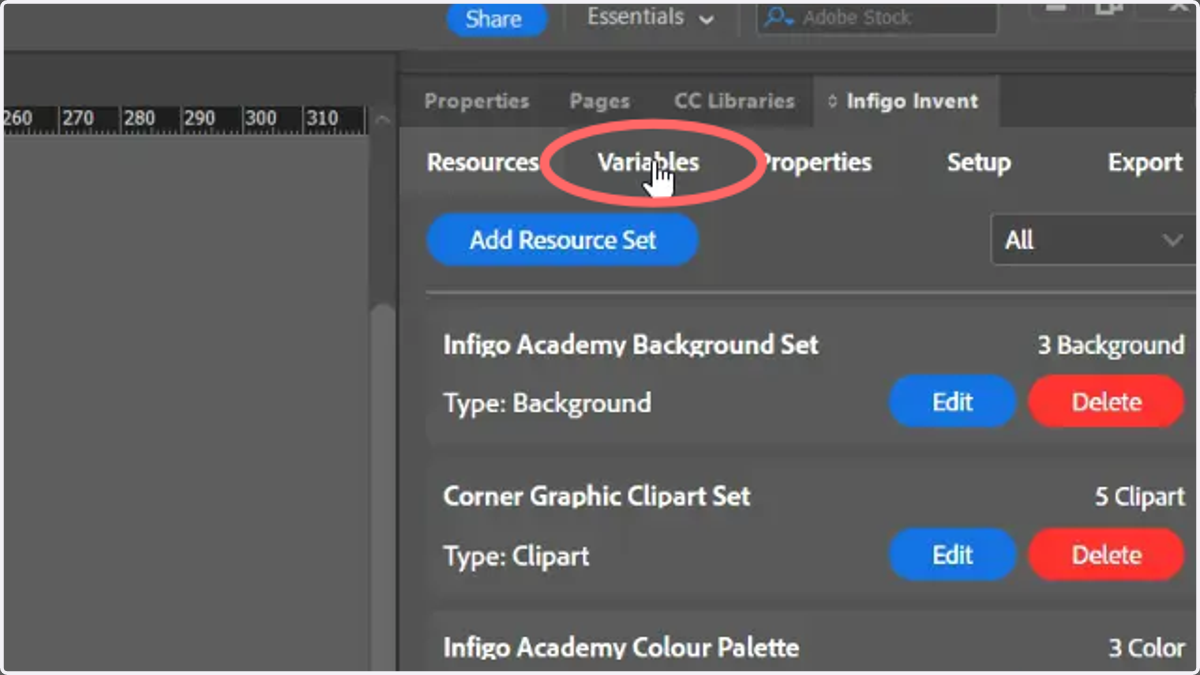
Task: Toggle the Infigo Invent panel collapse arrows
Action: click(833, 101)
